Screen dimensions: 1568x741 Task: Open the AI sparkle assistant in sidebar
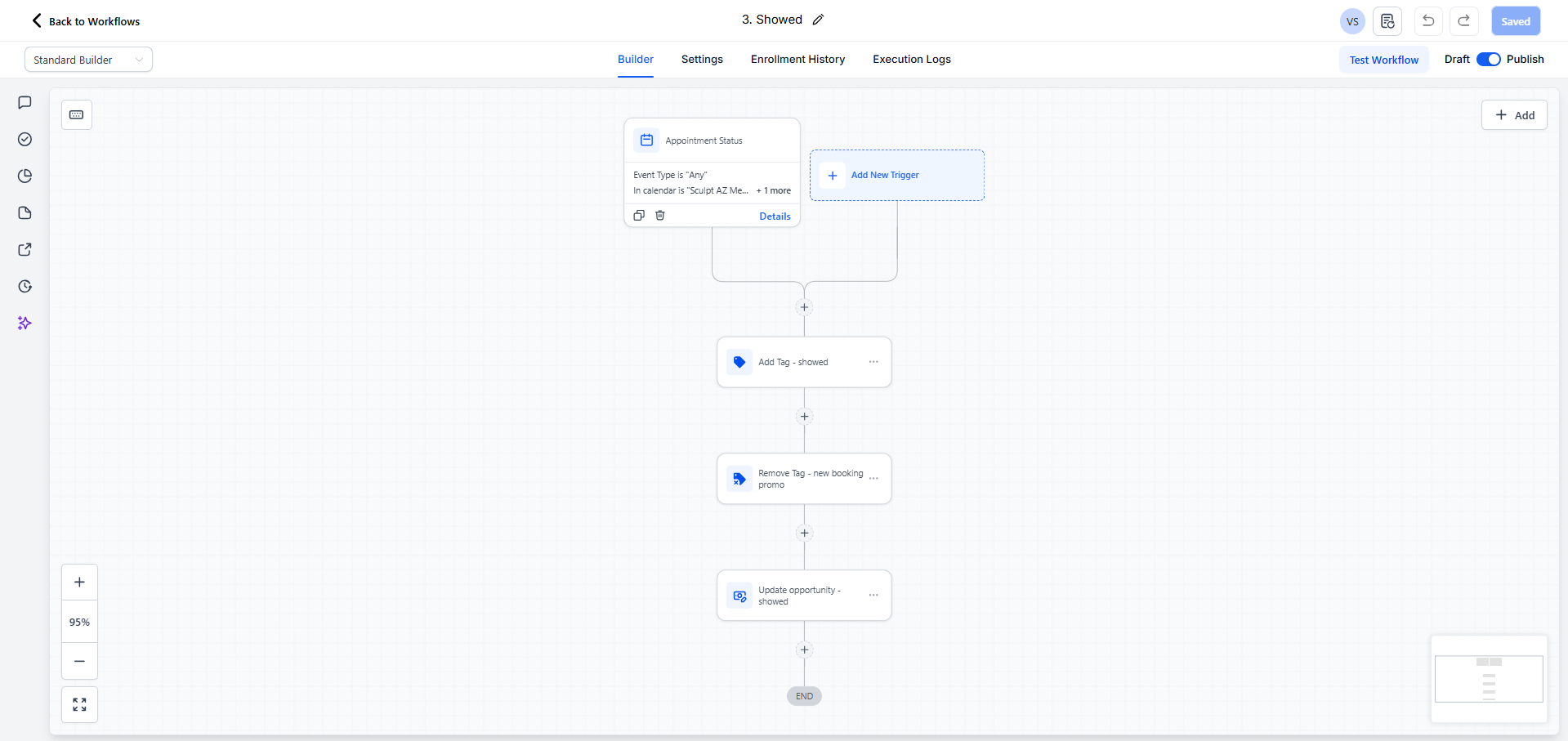coord(25,324)
